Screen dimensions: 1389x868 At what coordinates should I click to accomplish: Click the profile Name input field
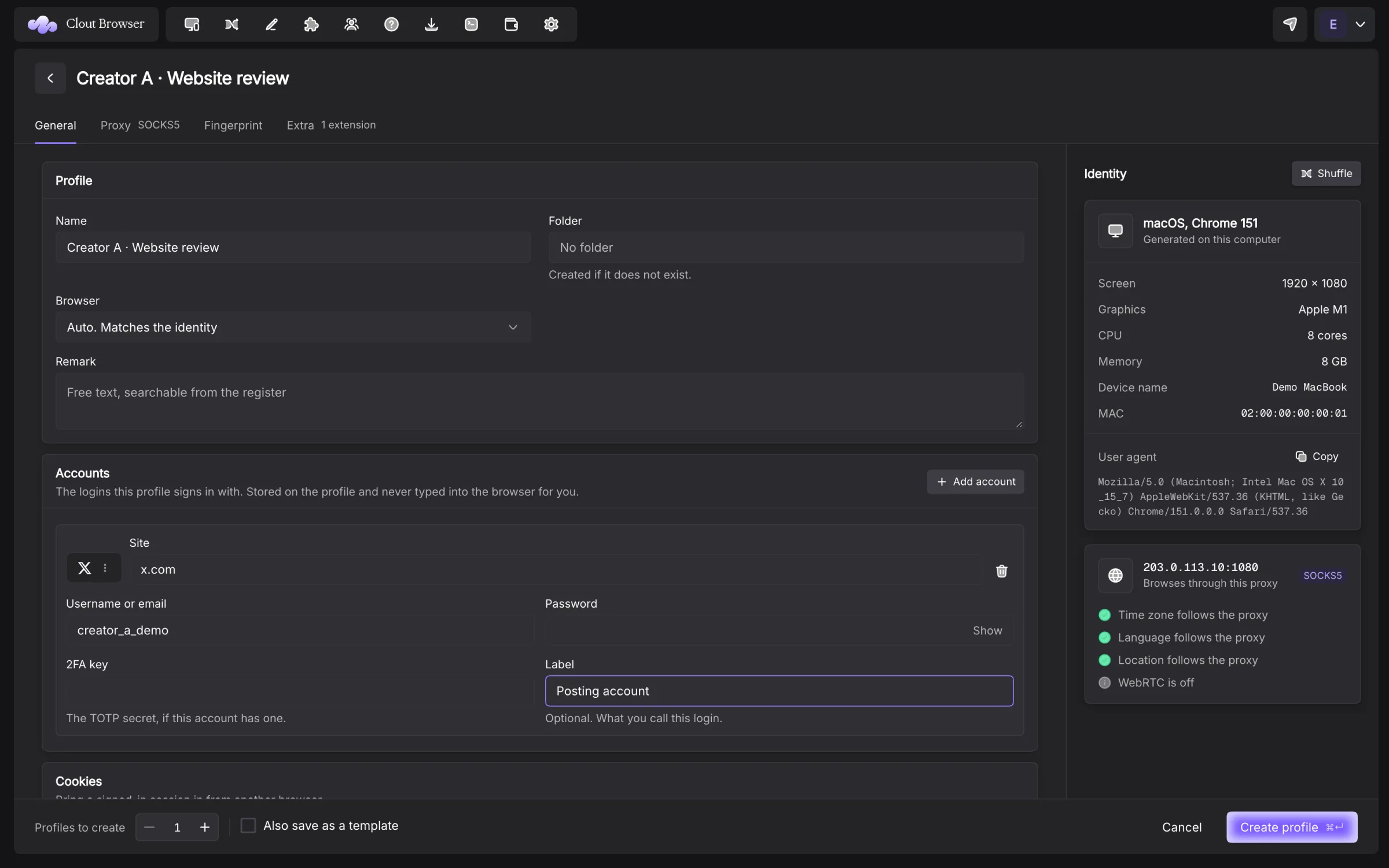click(x=293, y=247)
